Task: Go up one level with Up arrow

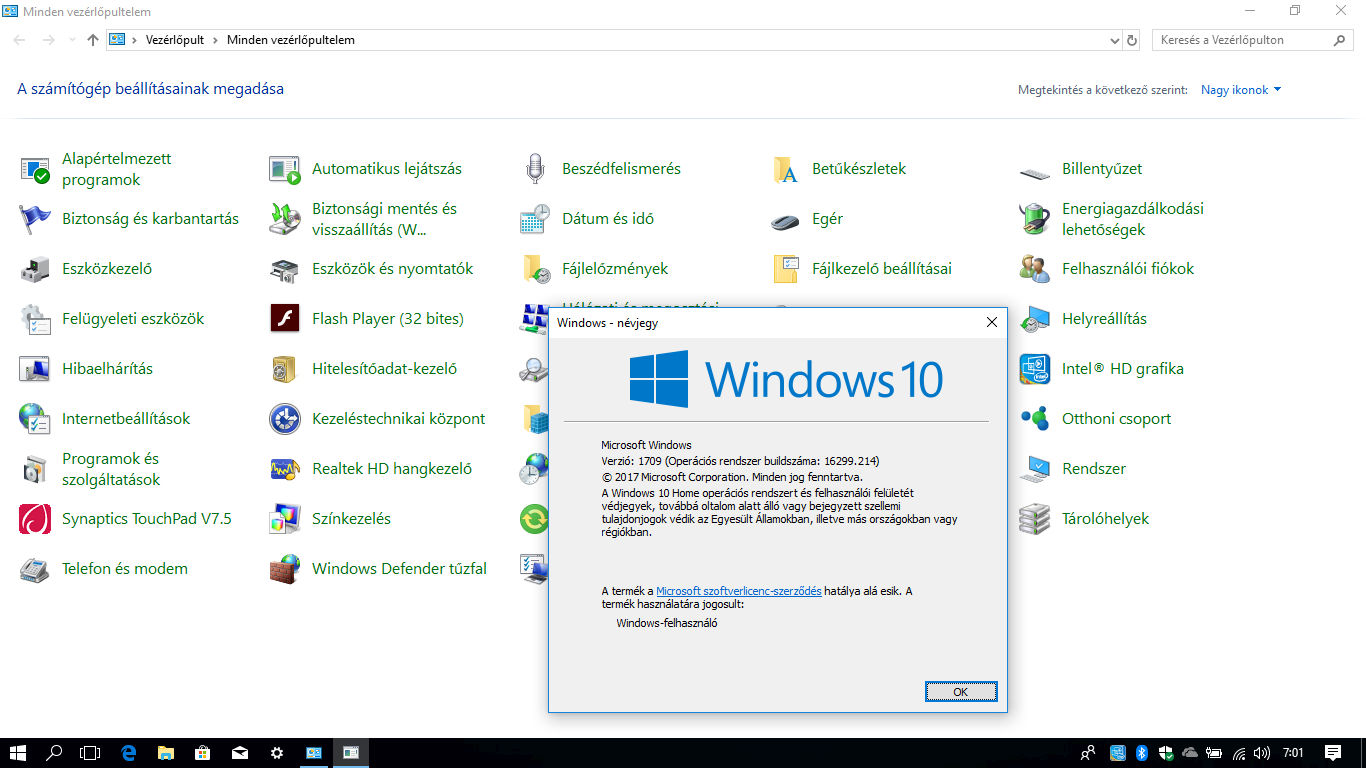Action: 93,40
